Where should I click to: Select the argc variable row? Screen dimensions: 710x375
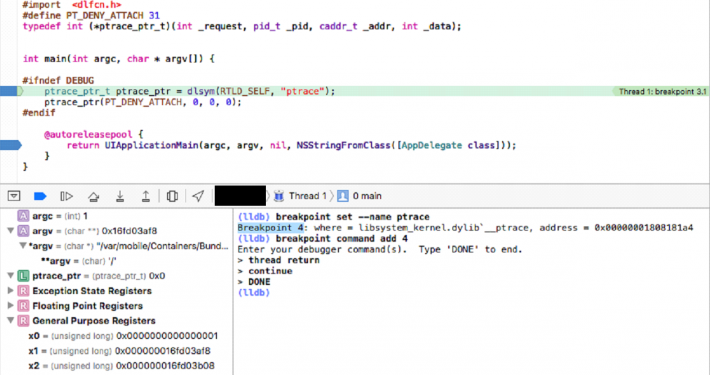tap(116, 216)
